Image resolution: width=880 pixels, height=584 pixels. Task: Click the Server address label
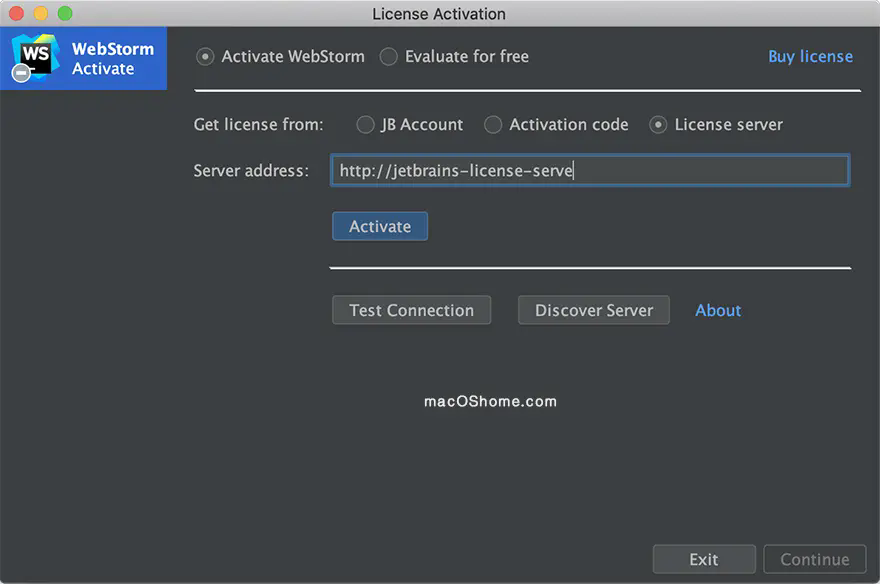[x=251, y=171]
